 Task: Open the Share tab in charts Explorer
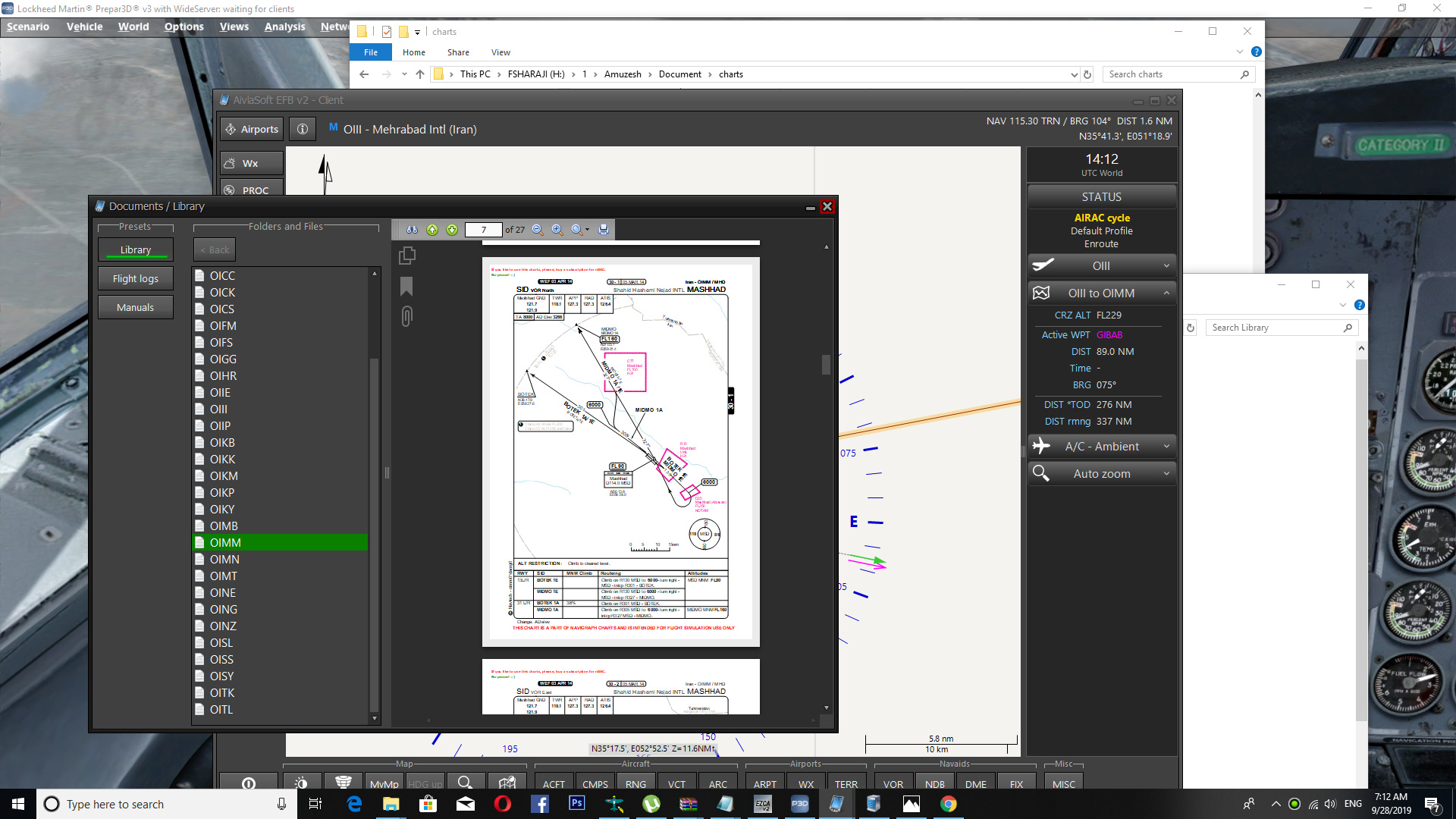point(458,52)
